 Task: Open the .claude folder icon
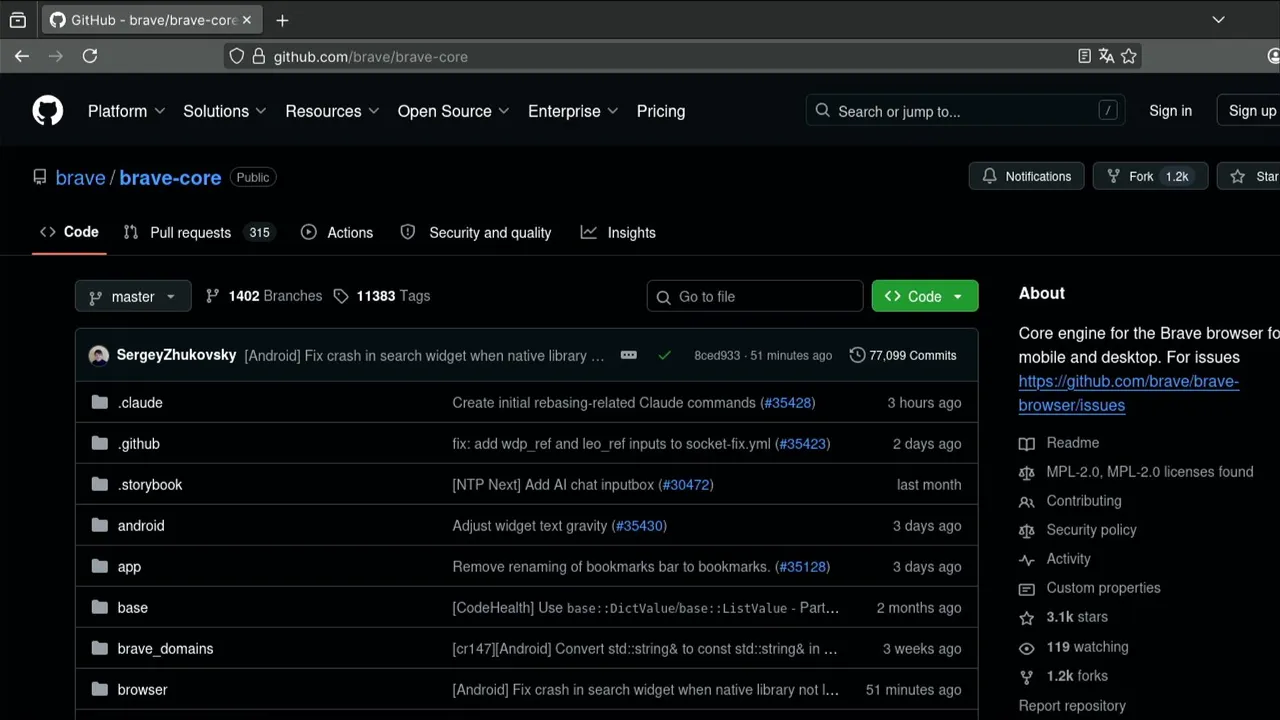(99, 402)
